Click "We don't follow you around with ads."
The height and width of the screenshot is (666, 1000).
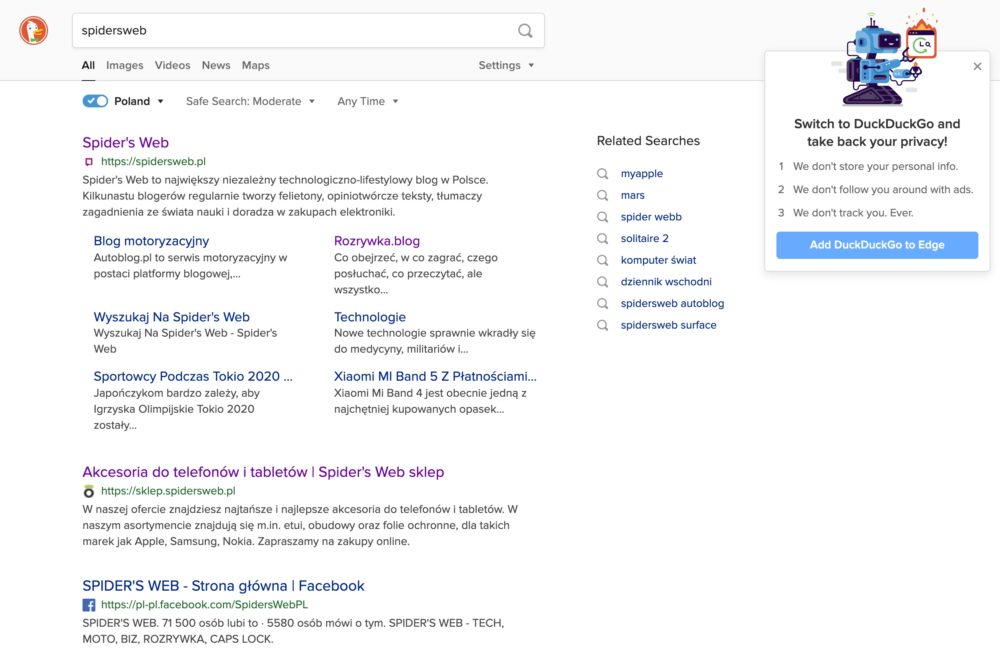[883, 189]
